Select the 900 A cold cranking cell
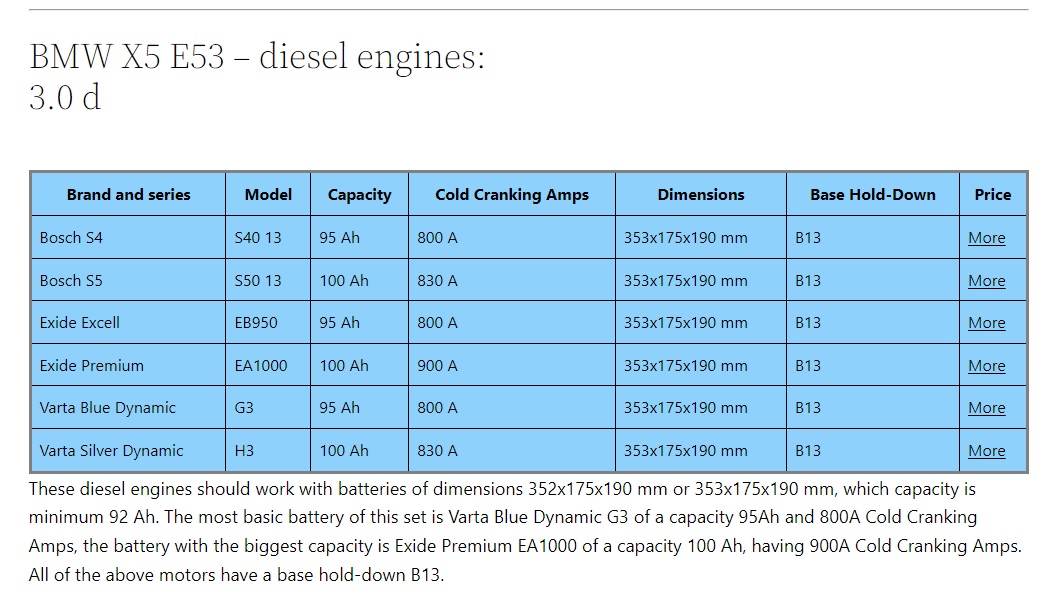Viewport: 1053px width, 592px height. coord(512,366)
